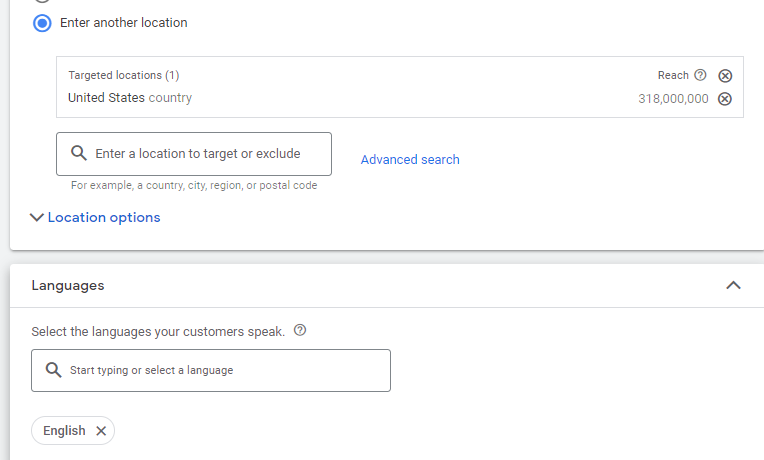Select the Enter another location radio button

click(42, 23)
